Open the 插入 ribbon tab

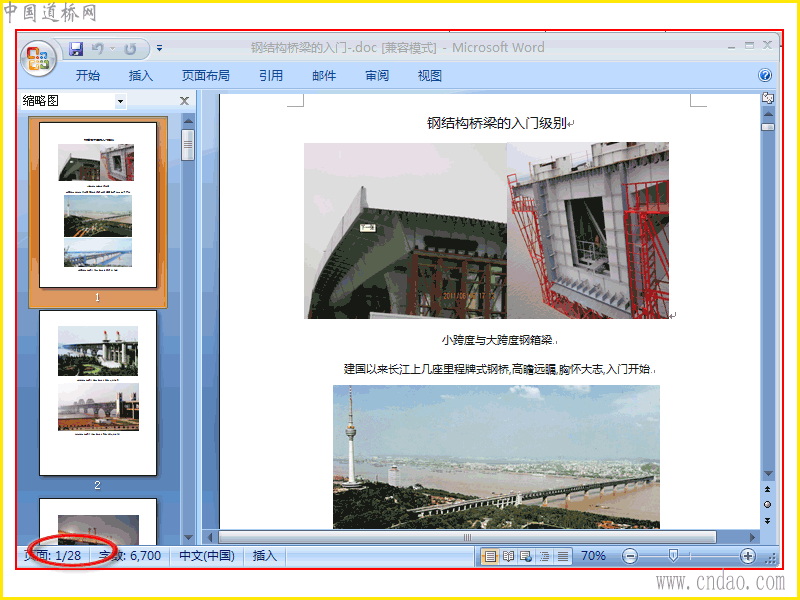pyautogui.click(x=141, y=76)
